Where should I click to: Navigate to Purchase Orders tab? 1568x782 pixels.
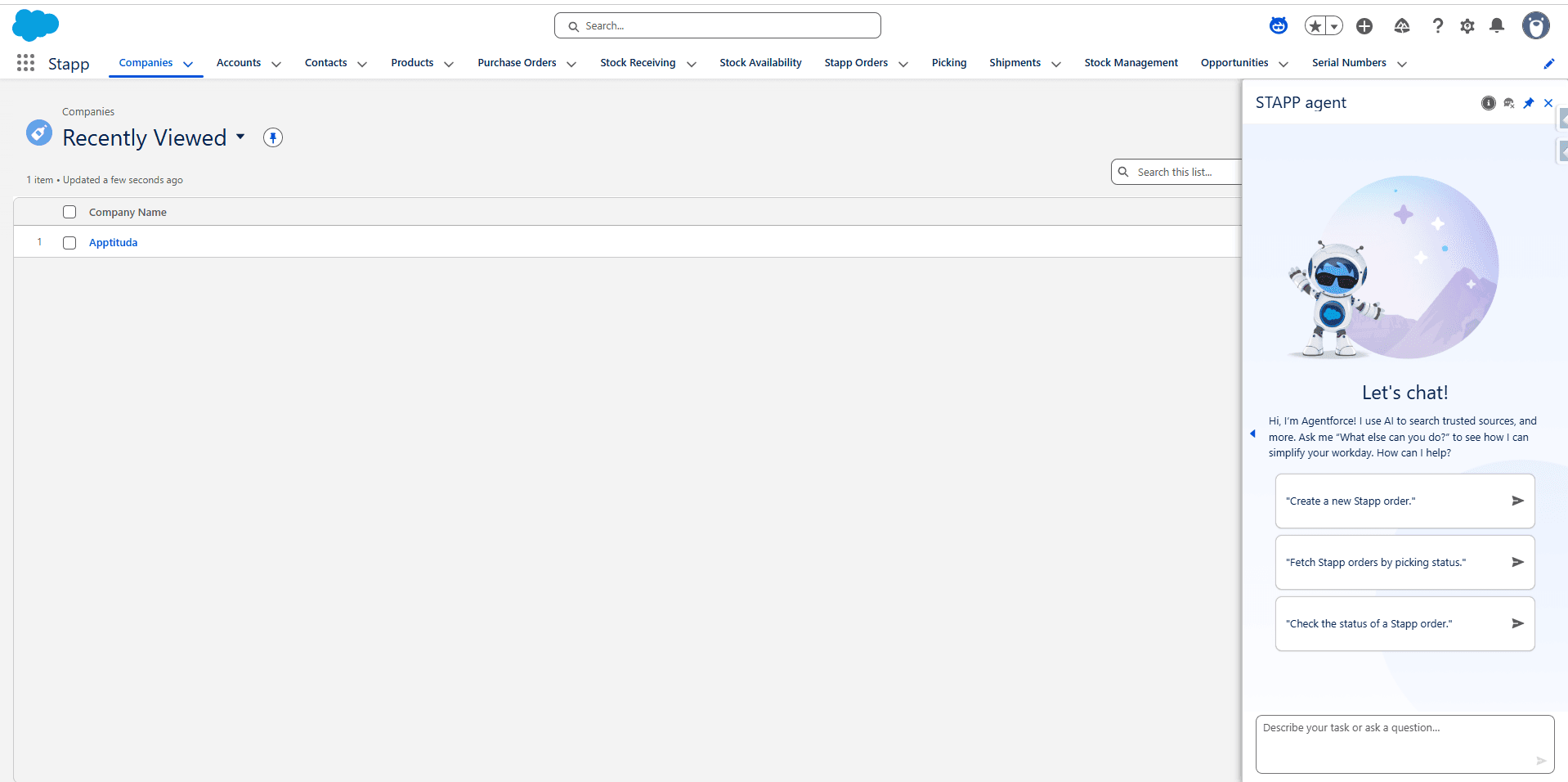click(517, 63)
